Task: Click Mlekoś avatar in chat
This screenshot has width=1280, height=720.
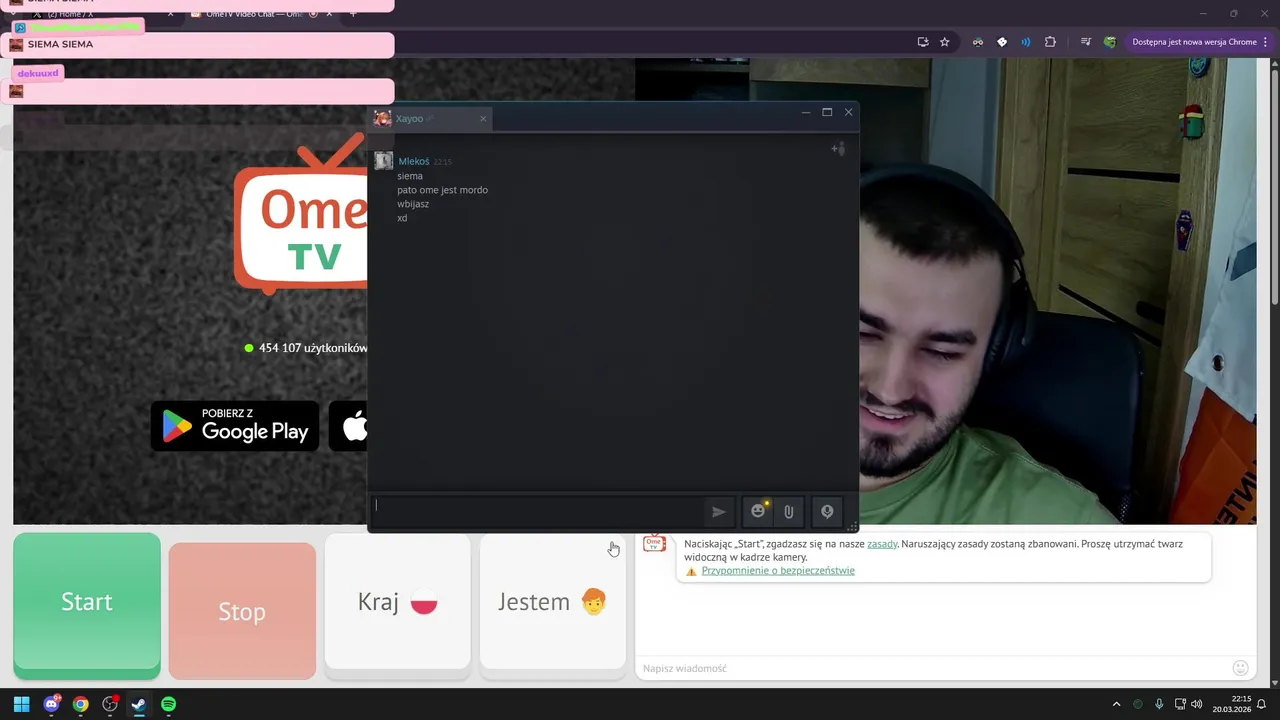Action: pyautogui.click(x=384, y=161)
